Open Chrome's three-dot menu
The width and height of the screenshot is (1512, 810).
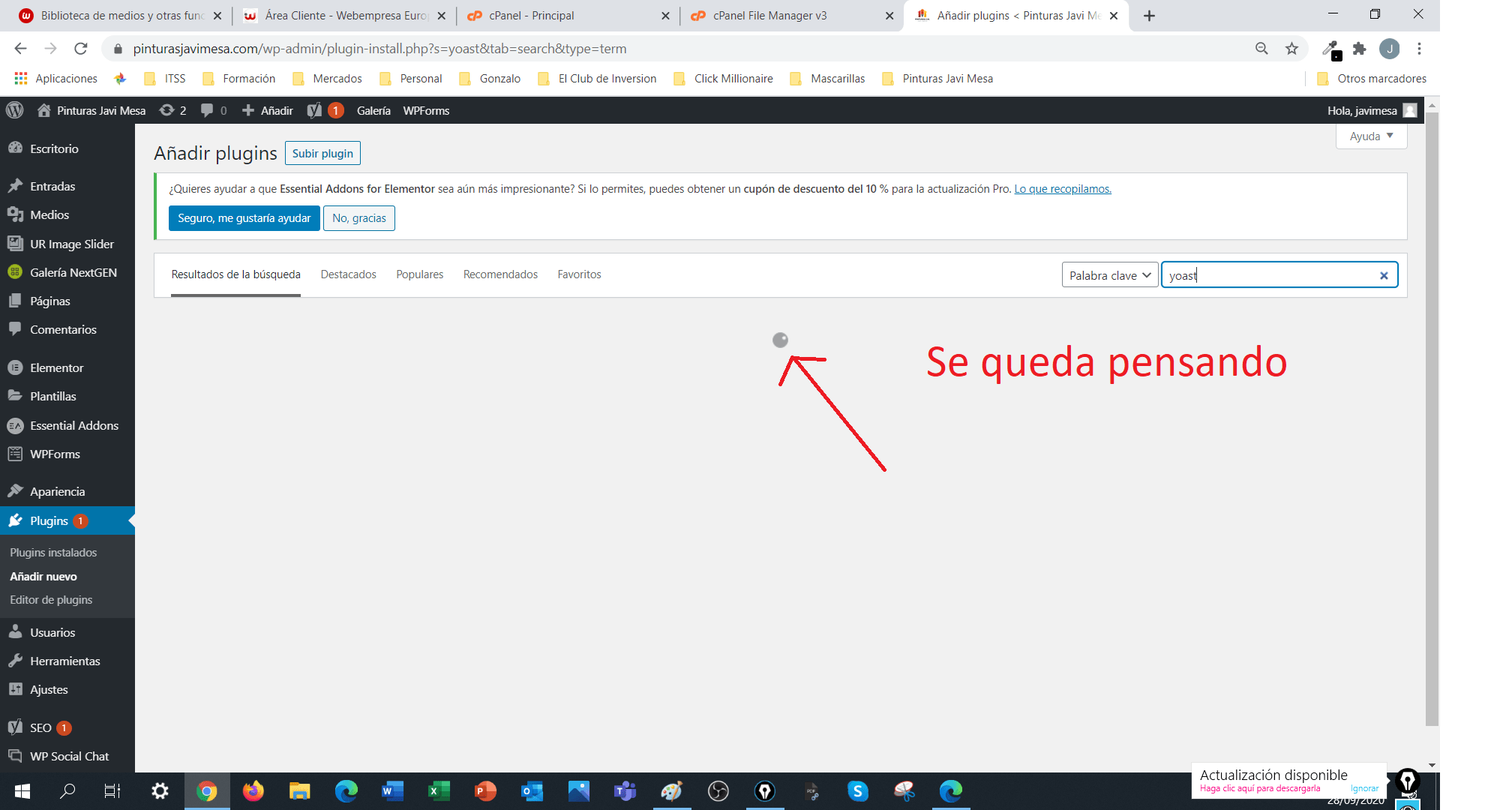tap(1419, 49)
